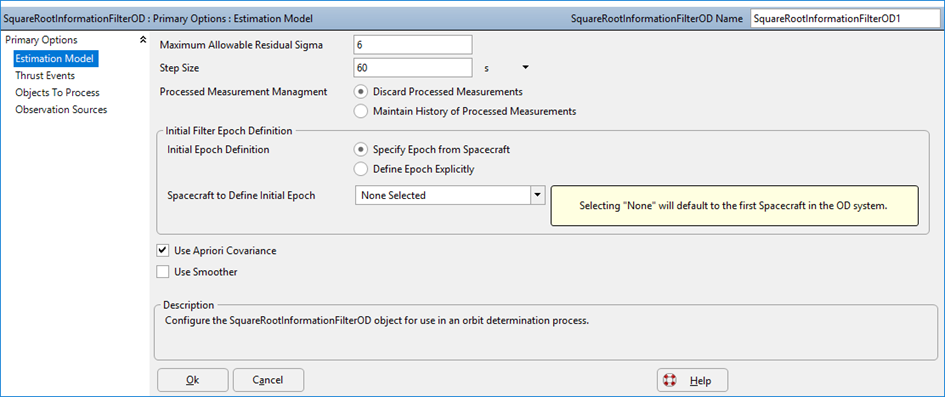Enable the Use Smoother checkbox
945x397 pixels.
pos(163,272)
